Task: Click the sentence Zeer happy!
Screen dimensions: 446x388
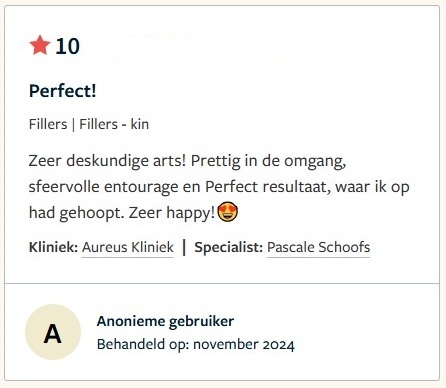Action: (x=172, y=213)
